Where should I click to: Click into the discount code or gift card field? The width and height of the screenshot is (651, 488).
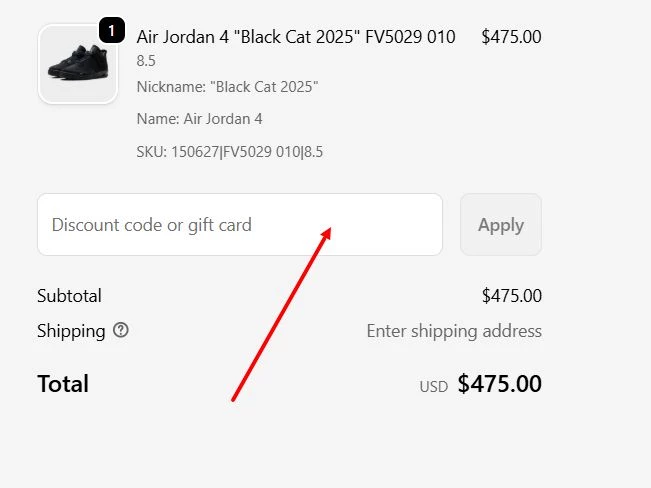(239, 225)
